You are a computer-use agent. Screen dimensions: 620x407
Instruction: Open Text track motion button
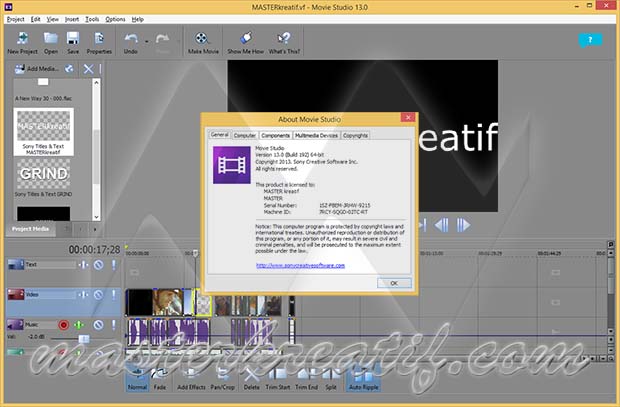coord(83,265)
